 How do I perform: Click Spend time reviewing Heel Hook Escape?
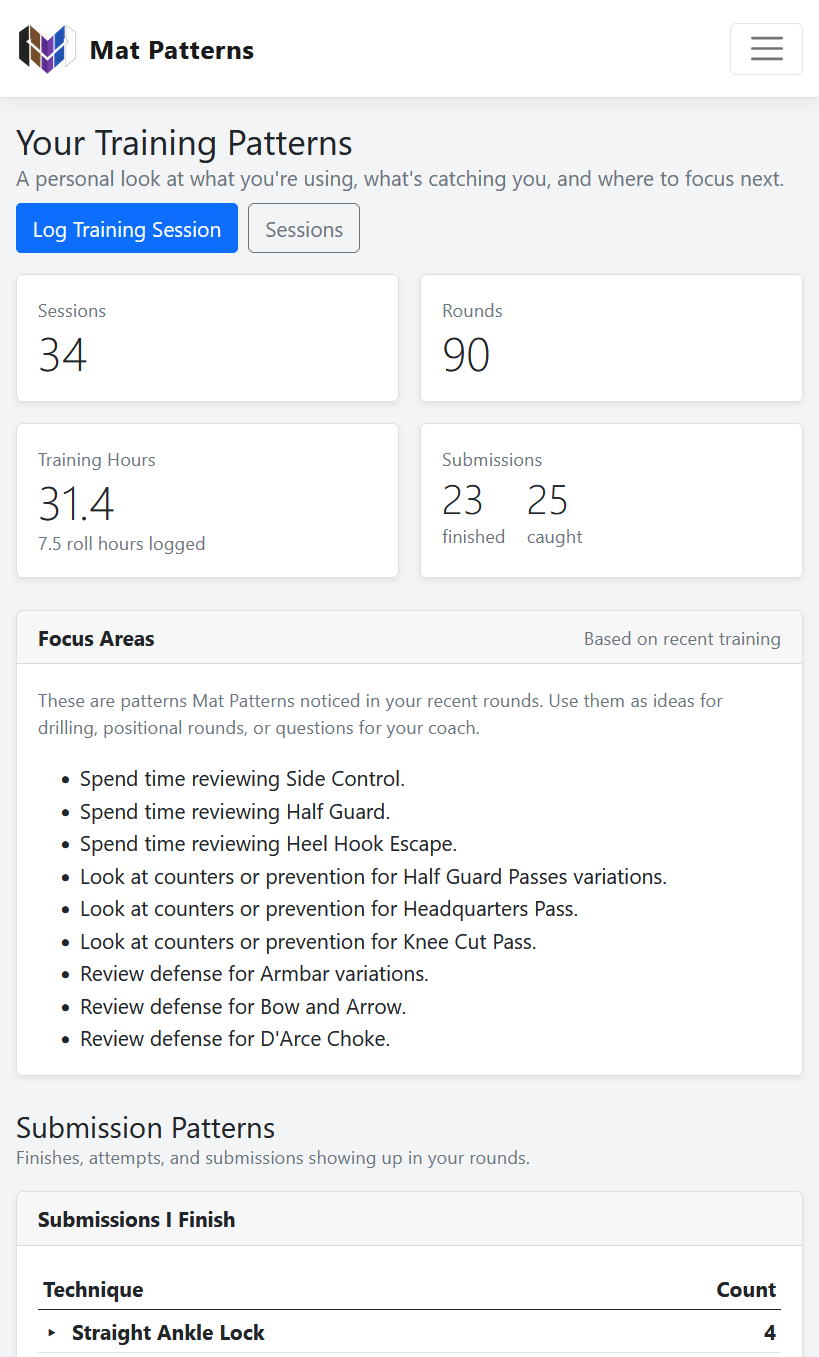coord(269,844)
